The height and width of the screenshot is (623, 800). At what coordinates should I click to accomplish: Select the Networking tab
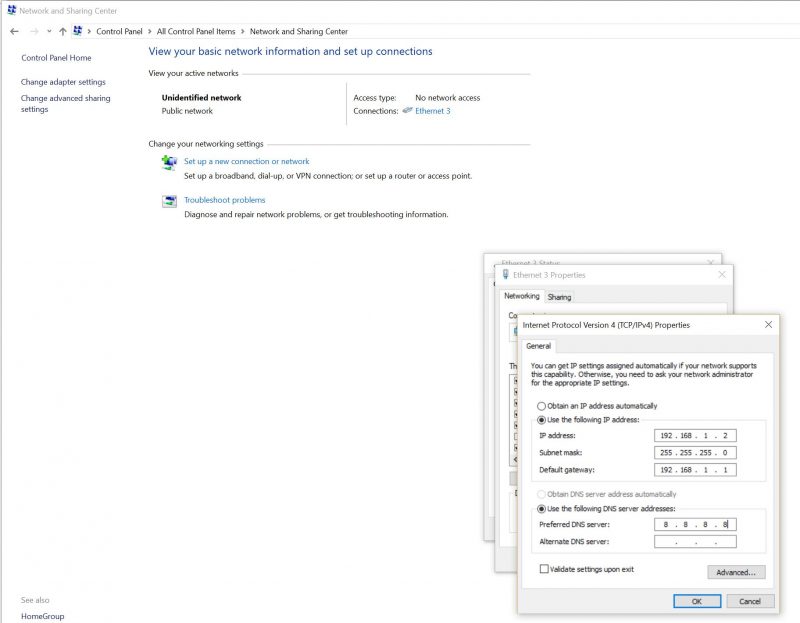coord(521,296)
